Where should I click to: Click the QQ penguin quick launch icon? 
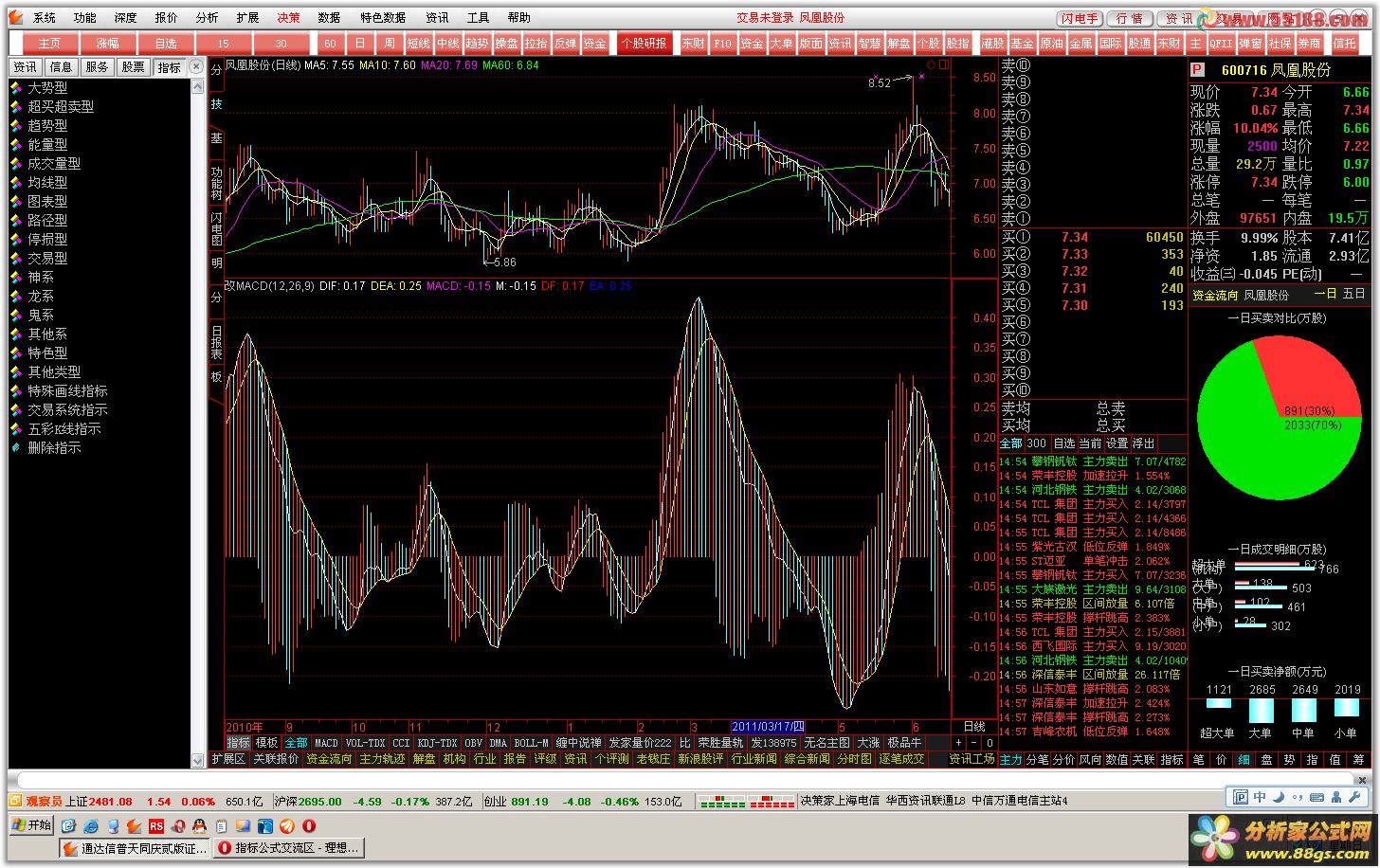(x=199, y=826)
